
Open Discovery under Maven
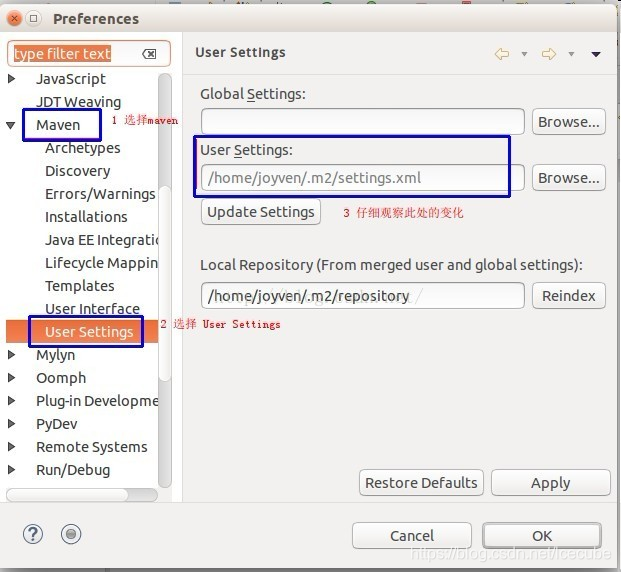[78, 171]
